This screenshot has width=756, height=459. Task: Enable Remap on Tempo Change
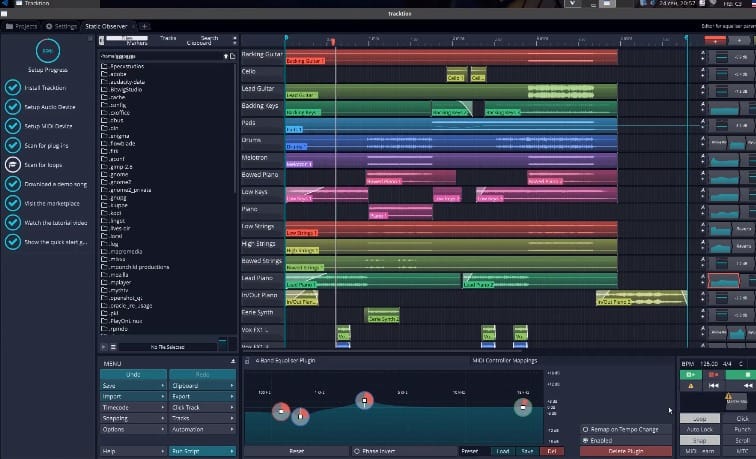pyautogui.click(x=585, y=428)
